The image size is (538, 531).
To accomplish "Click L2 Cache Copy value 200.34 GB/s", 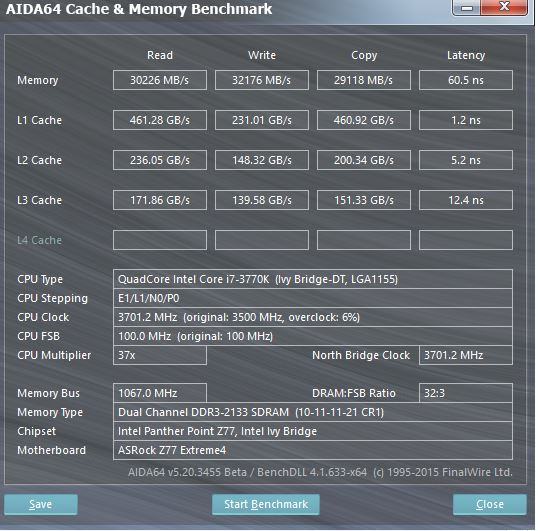I will (364, 160).
